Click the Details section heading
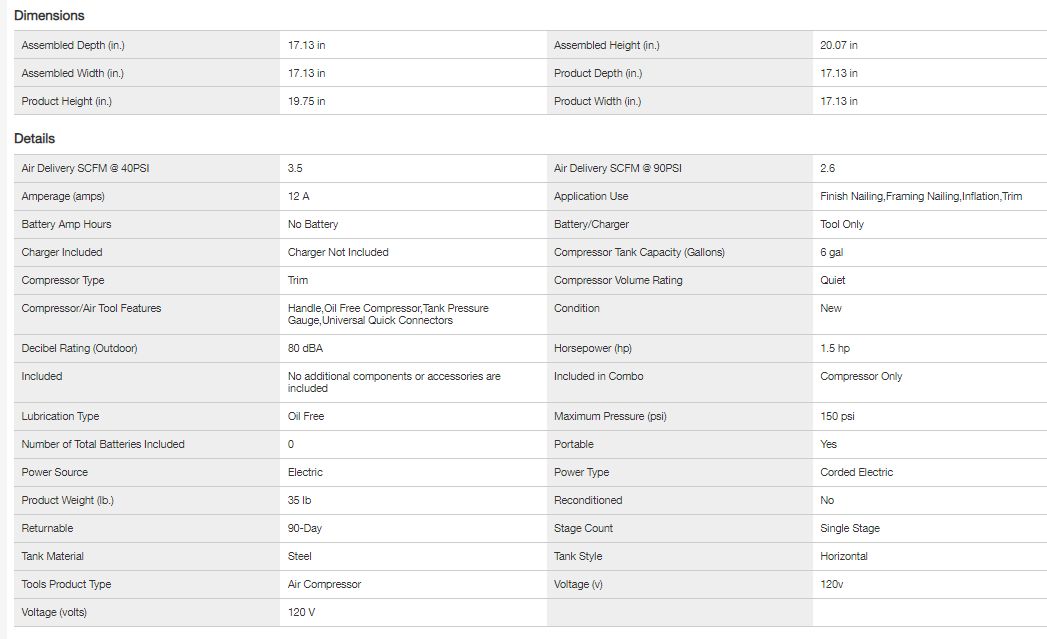Screen dimensions: 1047x639 (35, 139)
